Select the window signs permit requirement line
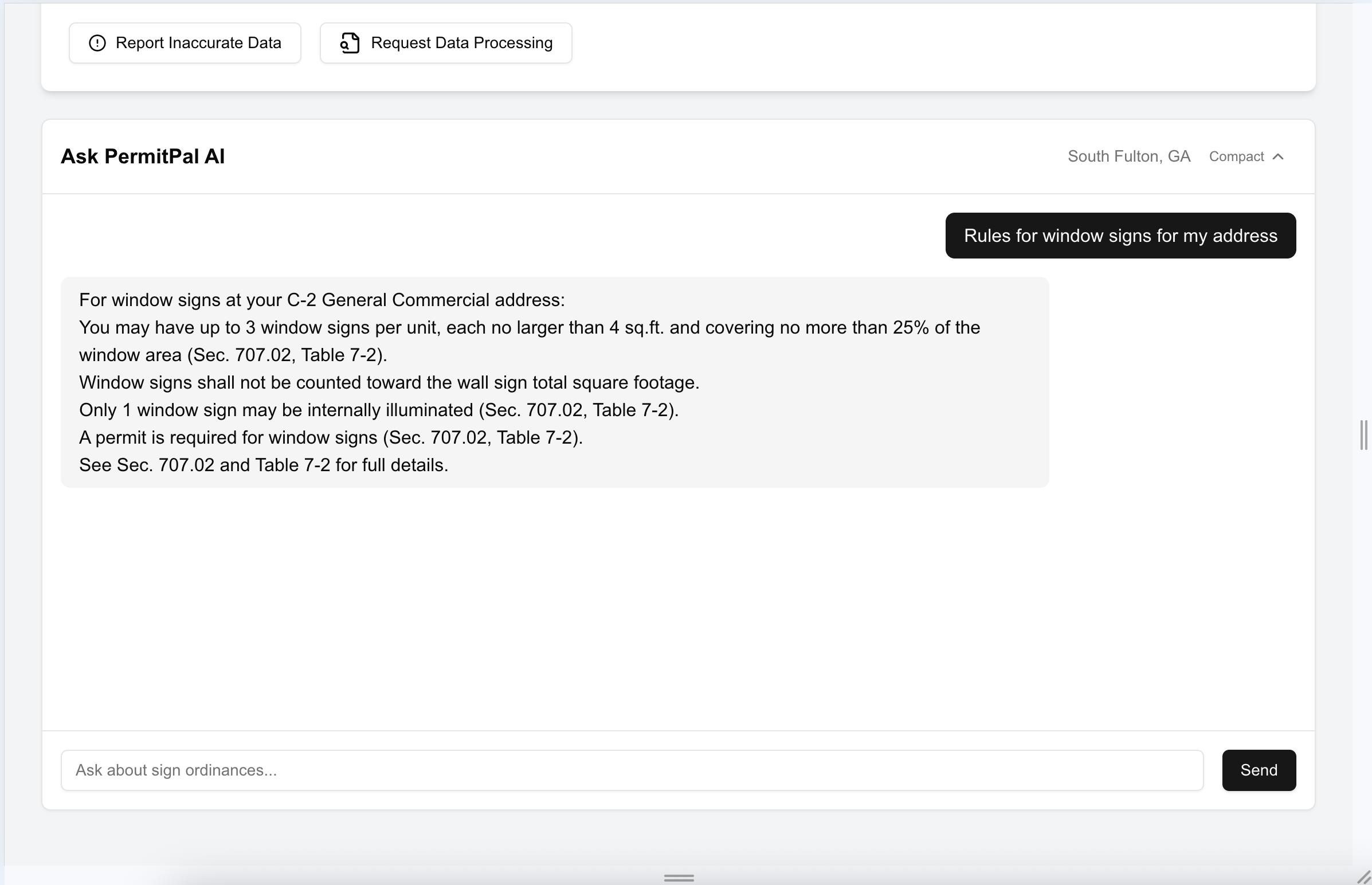Screen dimensions: 1372x885 point(331,437)
